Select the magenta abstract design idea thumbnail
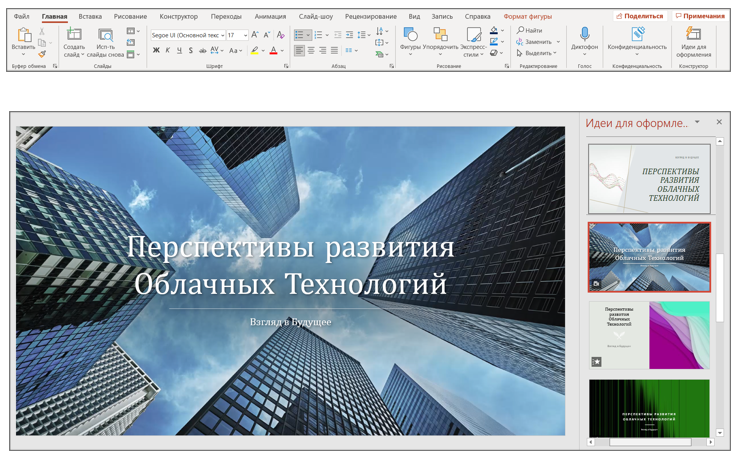The image size is (739, 462). pyautogui.click(x=649, y=335)
